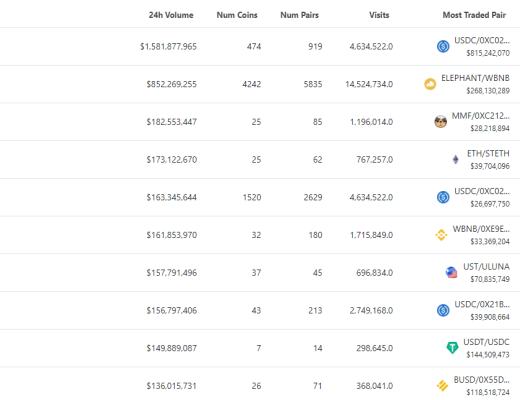Click the 1520 coins value

[x=252, y=197]
